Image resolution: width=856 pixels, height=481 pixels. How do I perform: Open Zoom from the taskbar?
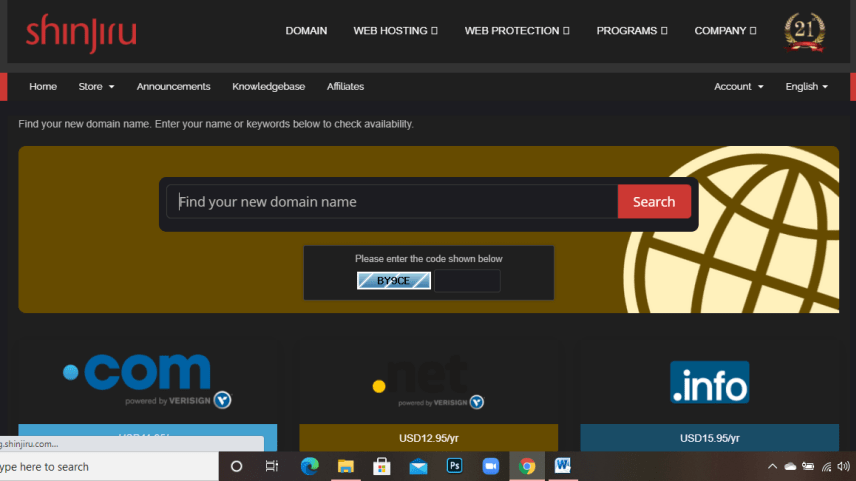tap(491, 466)
